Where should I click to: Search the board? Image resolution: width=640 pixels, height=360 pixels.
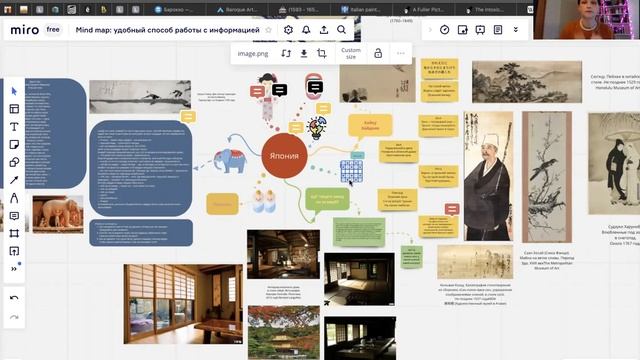[342, 30]
